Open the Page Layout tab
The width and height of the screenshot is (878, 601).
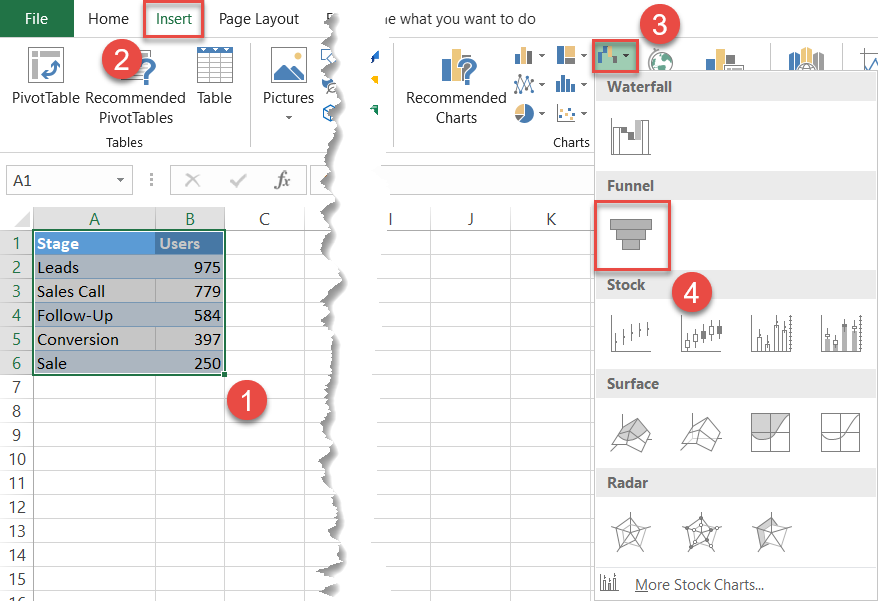[x=259, y=18]
